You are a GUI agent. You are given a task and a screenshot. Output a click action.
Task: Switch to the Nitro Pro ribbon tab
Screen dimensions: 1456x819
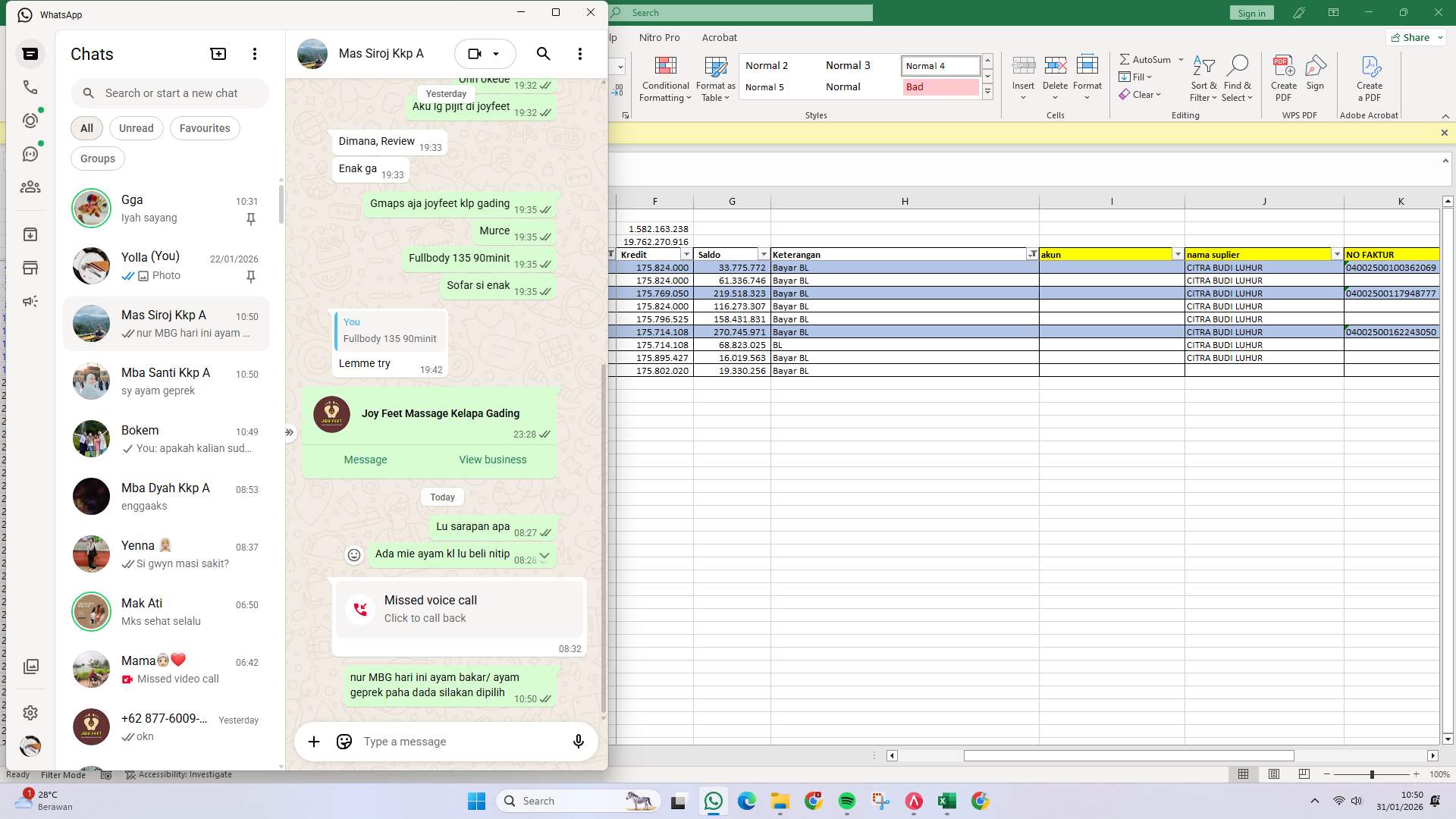pos(659,37)
